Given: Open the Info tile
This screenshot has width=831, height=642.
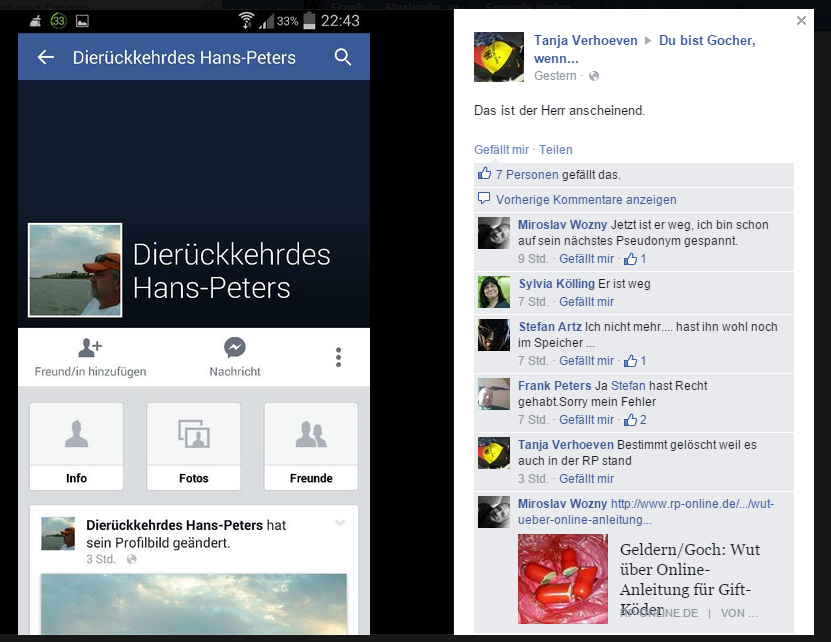Looking at the screenshot, I should (x=76, y=446).
